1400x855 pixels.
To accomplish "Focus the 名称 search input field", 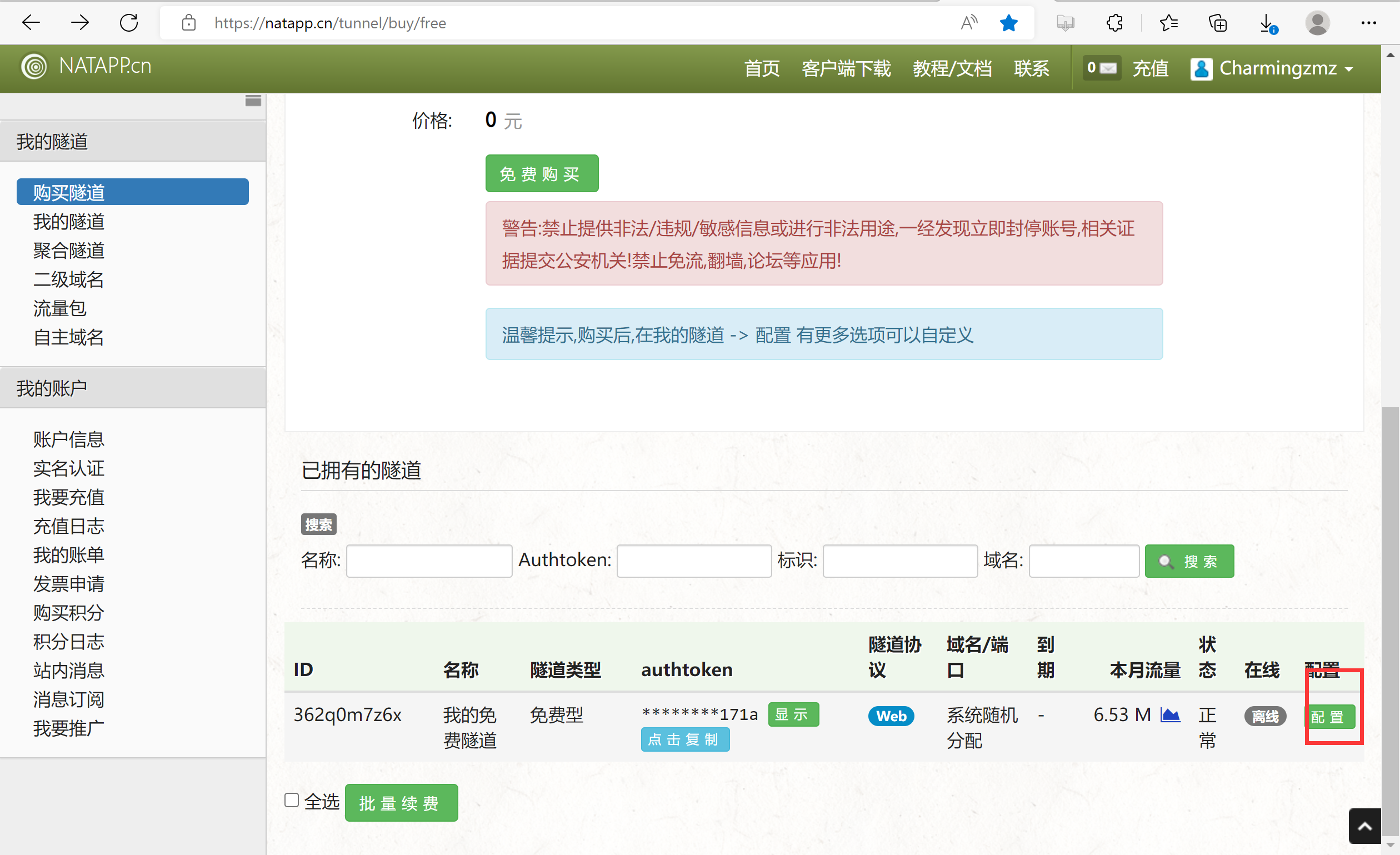I will coord(429,561).
